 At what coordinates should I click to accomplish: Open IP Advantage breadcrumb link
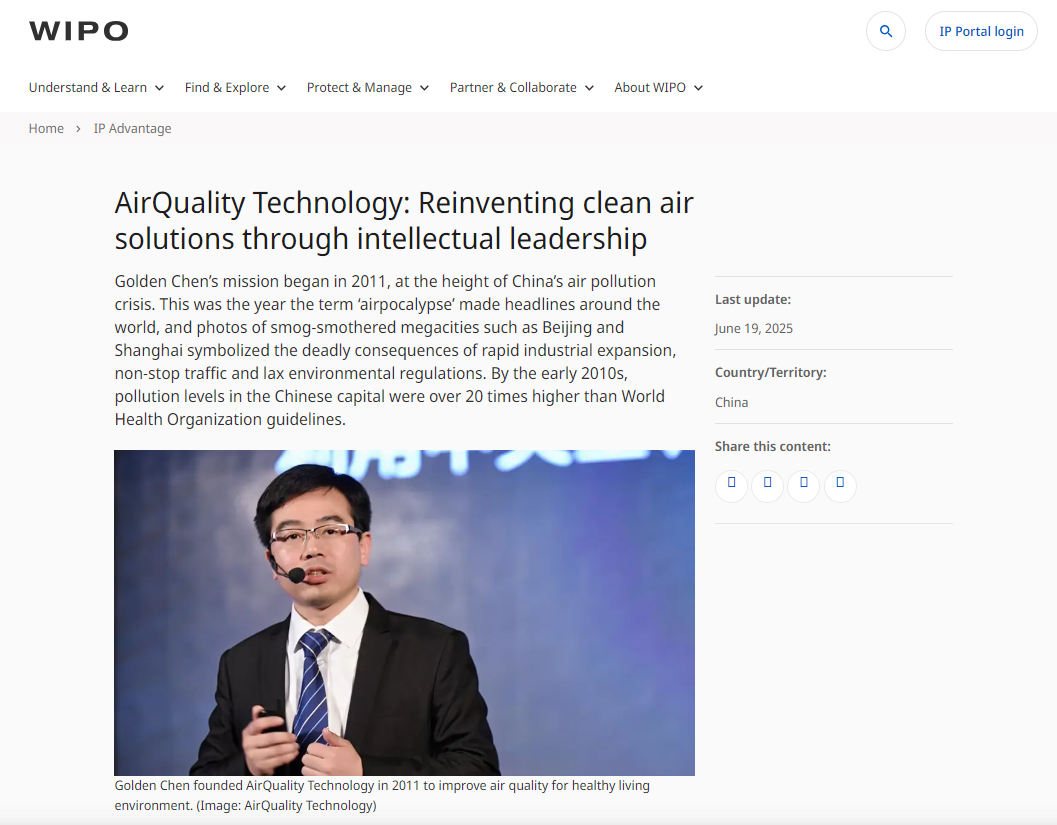click(132, 129)
